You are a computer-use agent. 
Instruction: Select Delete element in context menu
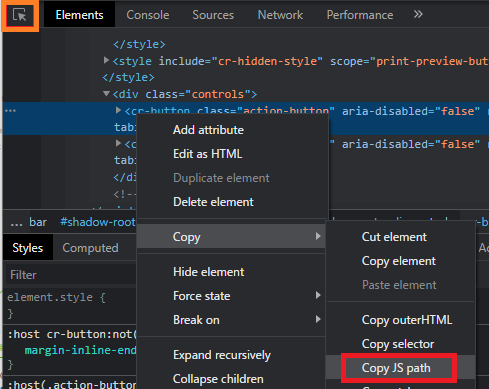(213, 202)
